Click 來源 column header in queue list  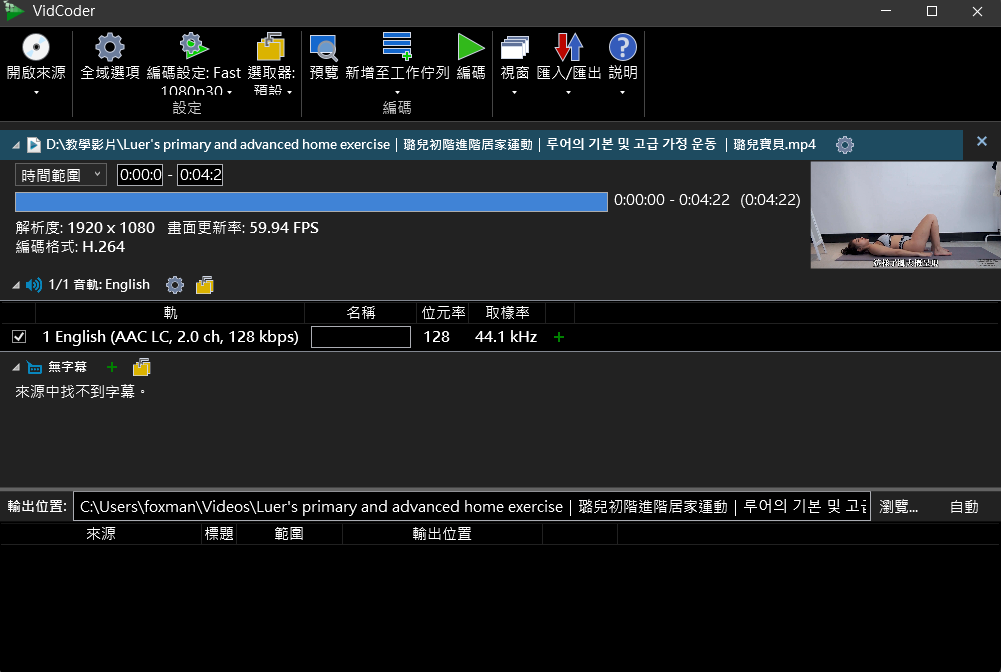click(x=101, y=534)
